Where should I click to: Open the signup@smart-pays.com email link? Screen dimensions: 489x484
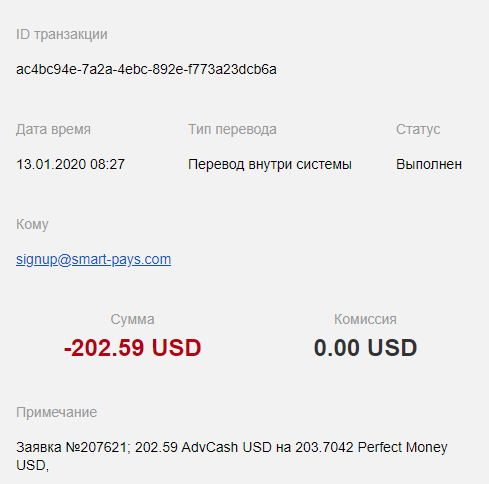point(94,259)
